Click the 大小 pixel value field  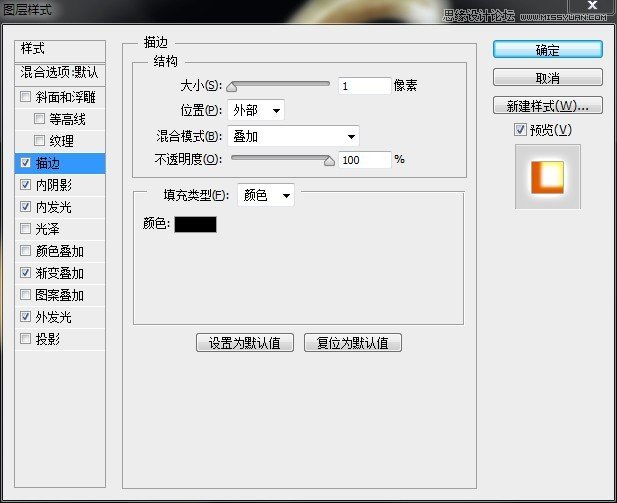tap(364, 86)
